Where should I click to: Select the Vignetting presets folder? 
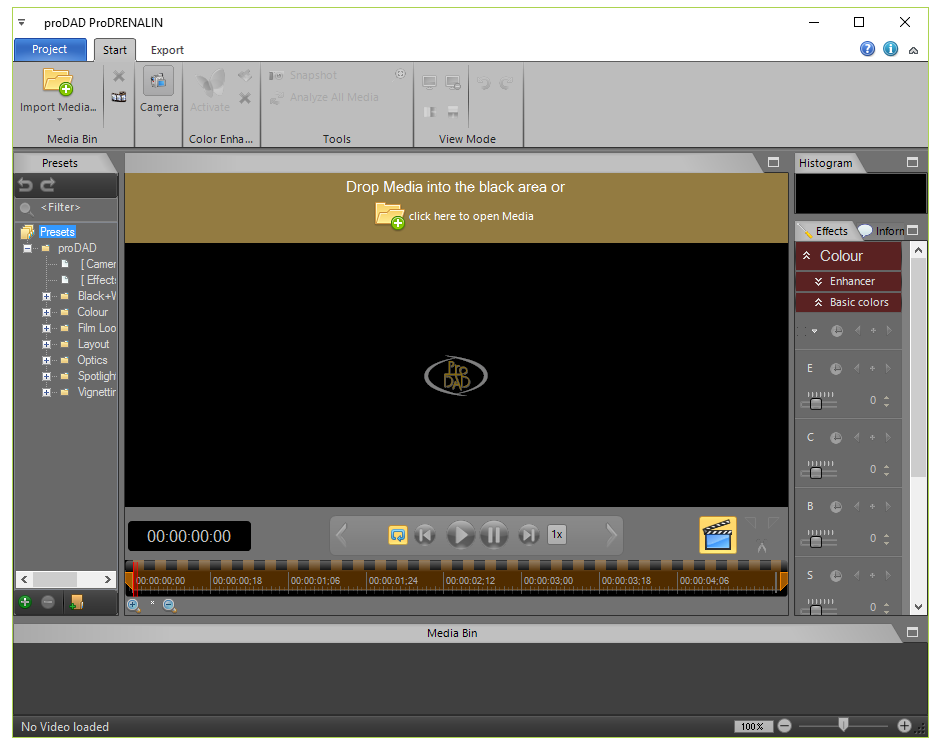coord(97,393)
